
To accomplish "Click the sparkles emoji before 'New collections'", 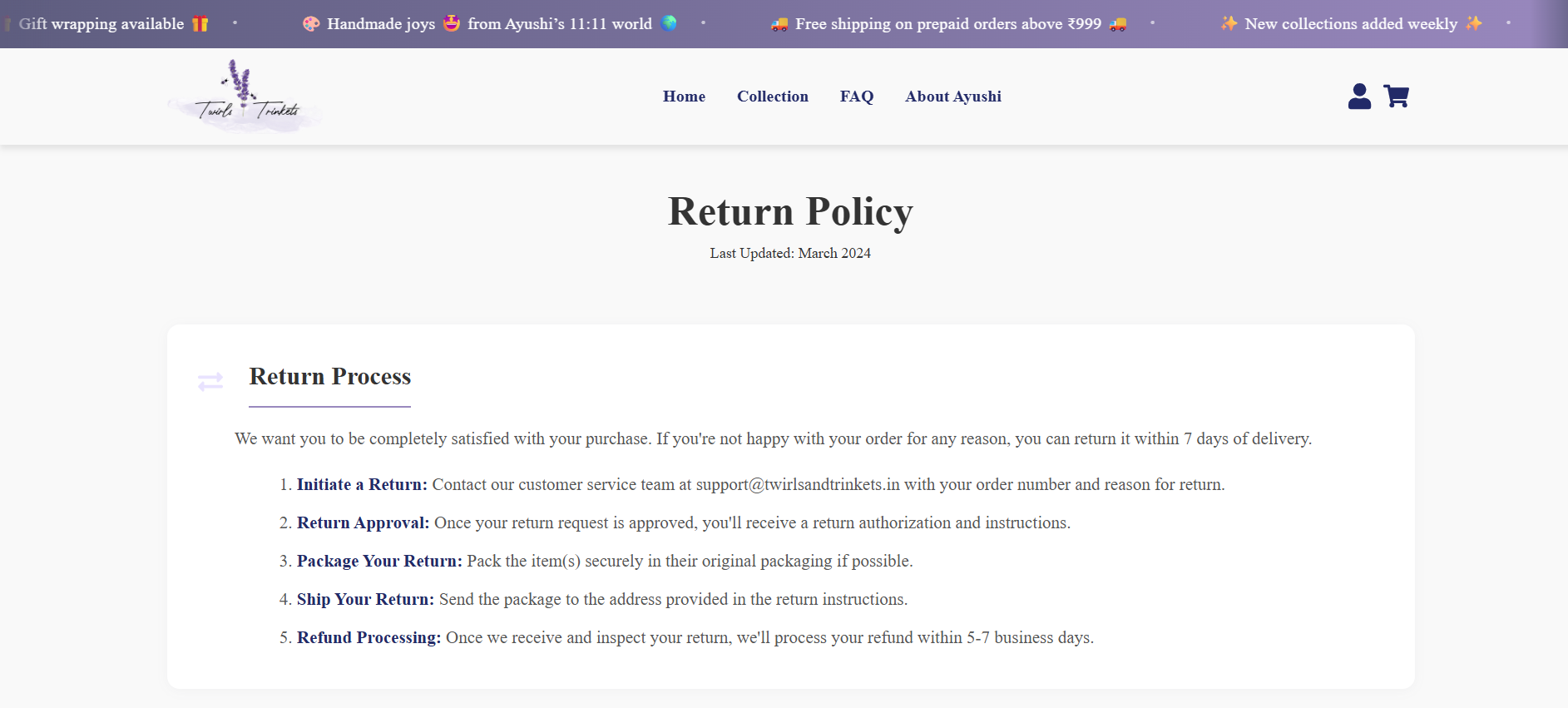I will point(1229,23).
